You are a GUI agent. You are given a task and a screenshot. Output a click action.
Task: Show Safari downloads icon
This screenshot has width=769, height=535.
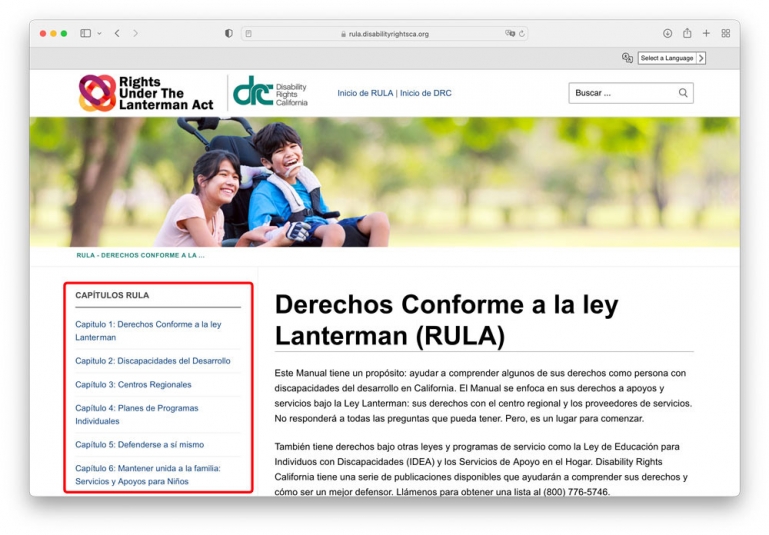[x=667, y=33]
